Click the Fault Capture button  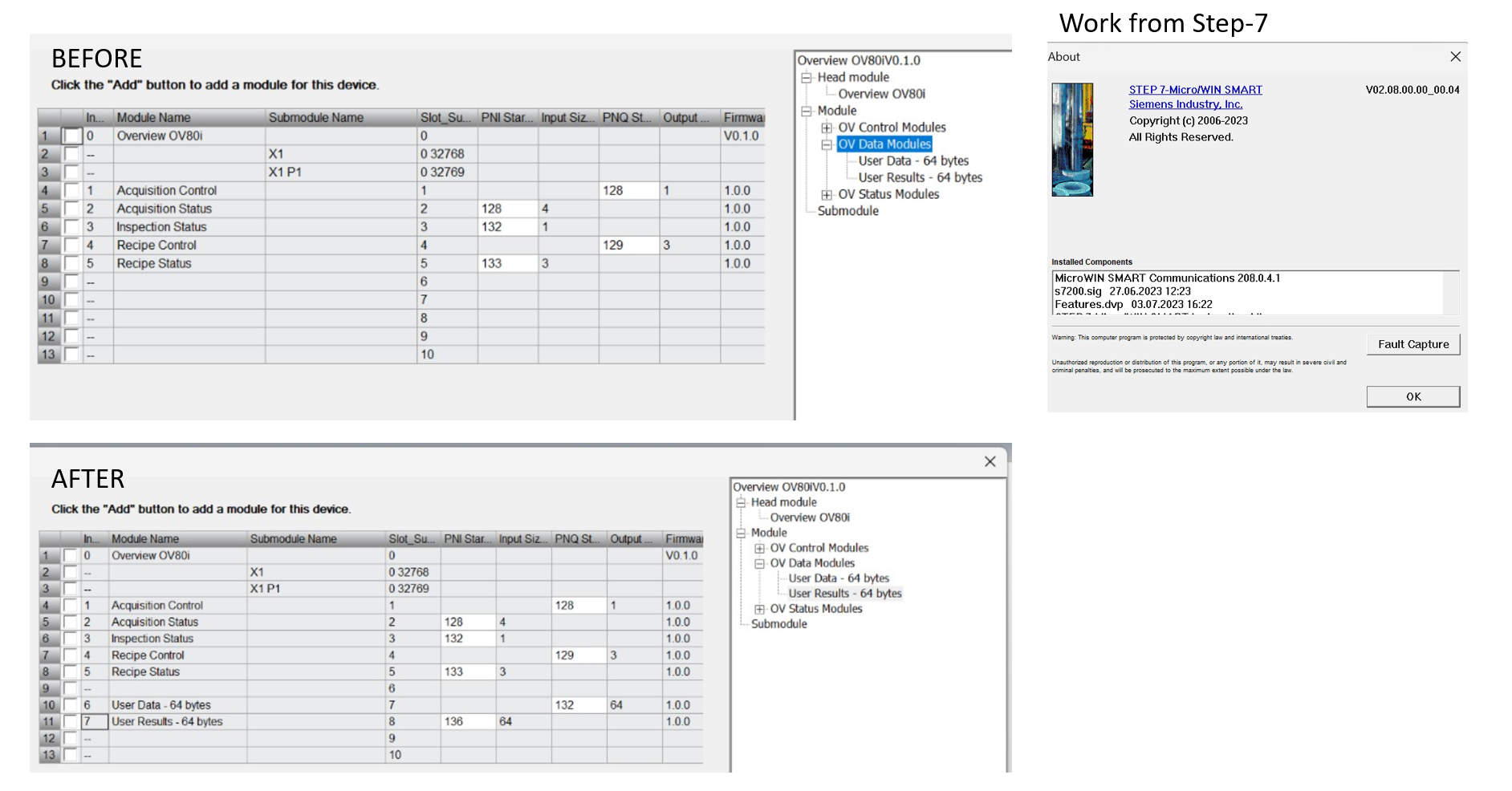coord(1412,344)
